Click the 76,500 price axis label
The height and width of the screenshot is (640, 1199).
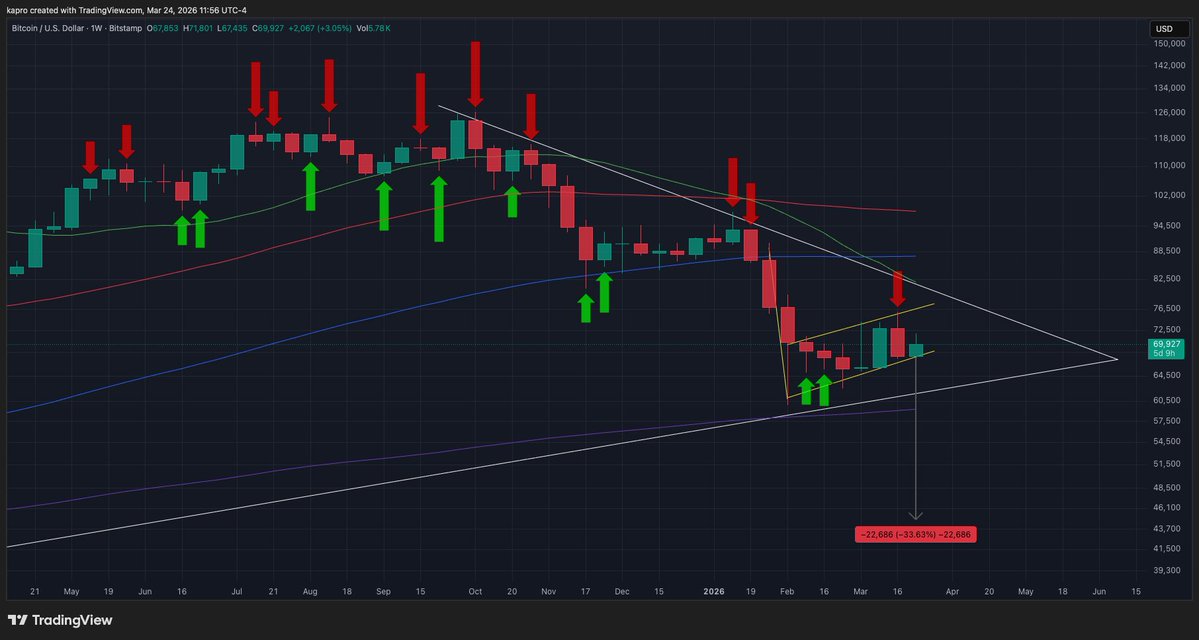(1169, 308)
